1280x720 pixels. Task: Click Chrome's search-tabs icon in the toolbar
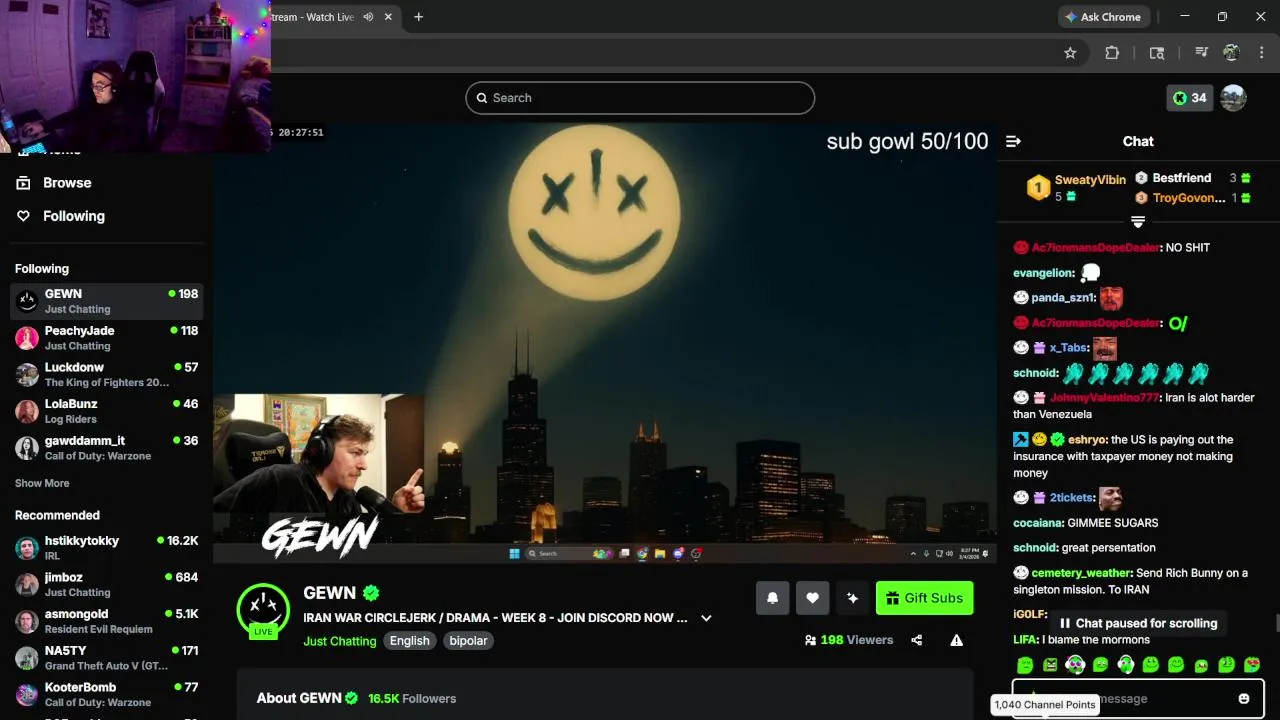point(1157,53)
